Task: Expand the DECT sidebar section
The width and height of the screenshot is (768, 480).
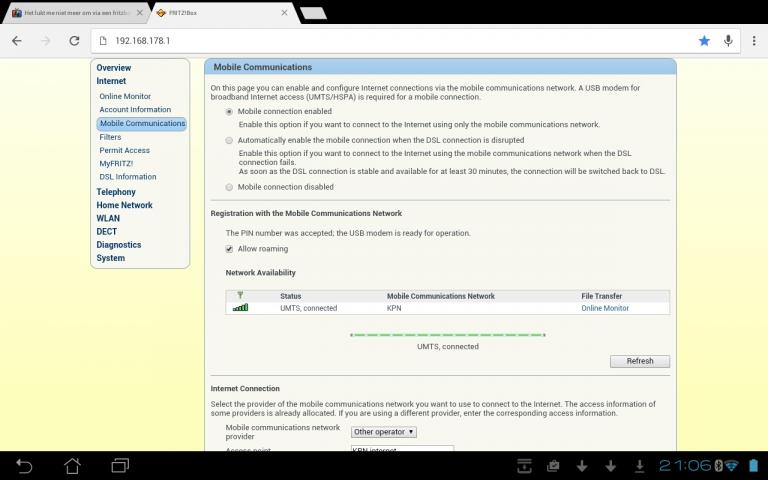Action: coord(107,232)
